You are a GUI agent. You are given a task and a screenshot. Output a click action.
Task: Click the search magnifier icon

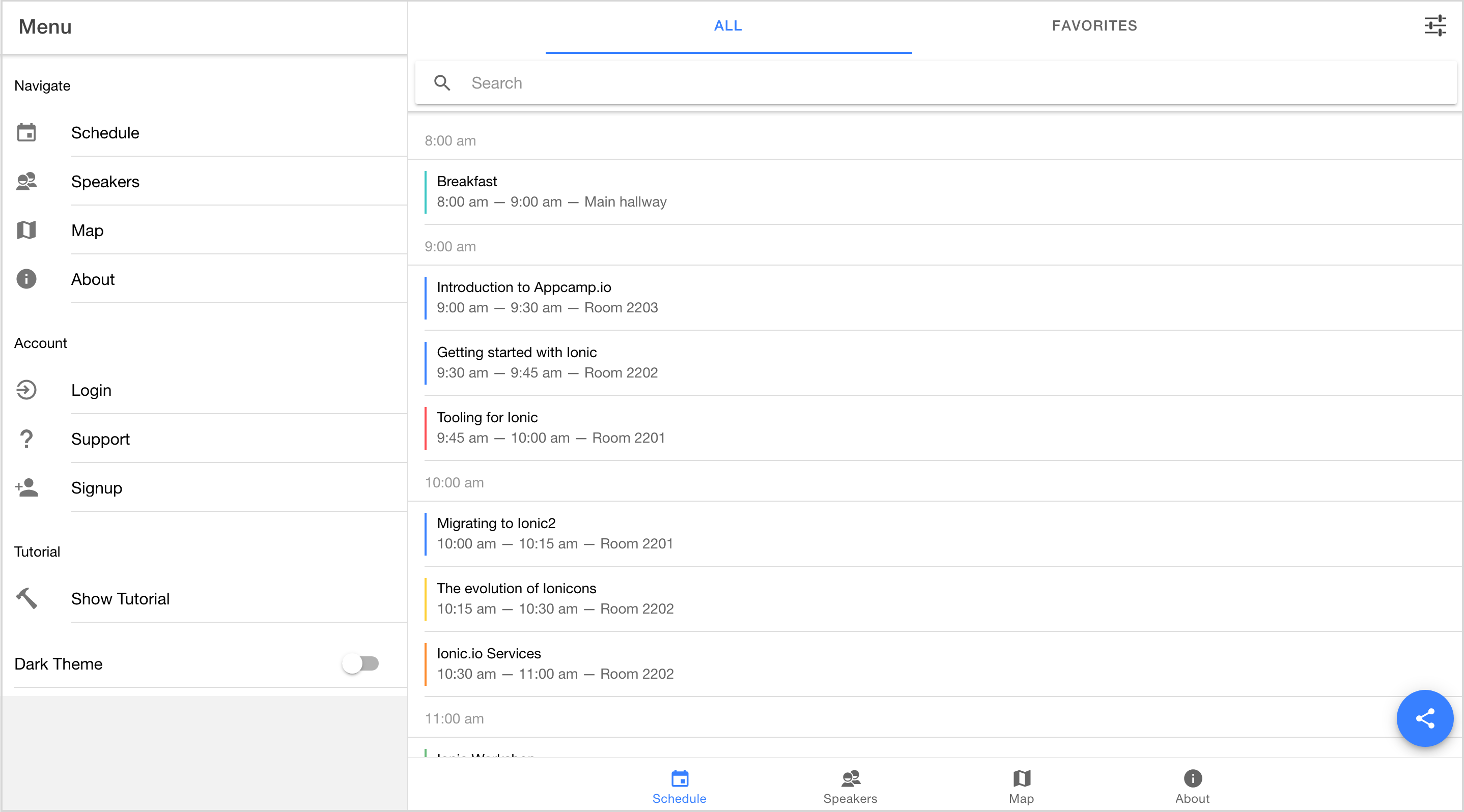[x=442, y=83]
